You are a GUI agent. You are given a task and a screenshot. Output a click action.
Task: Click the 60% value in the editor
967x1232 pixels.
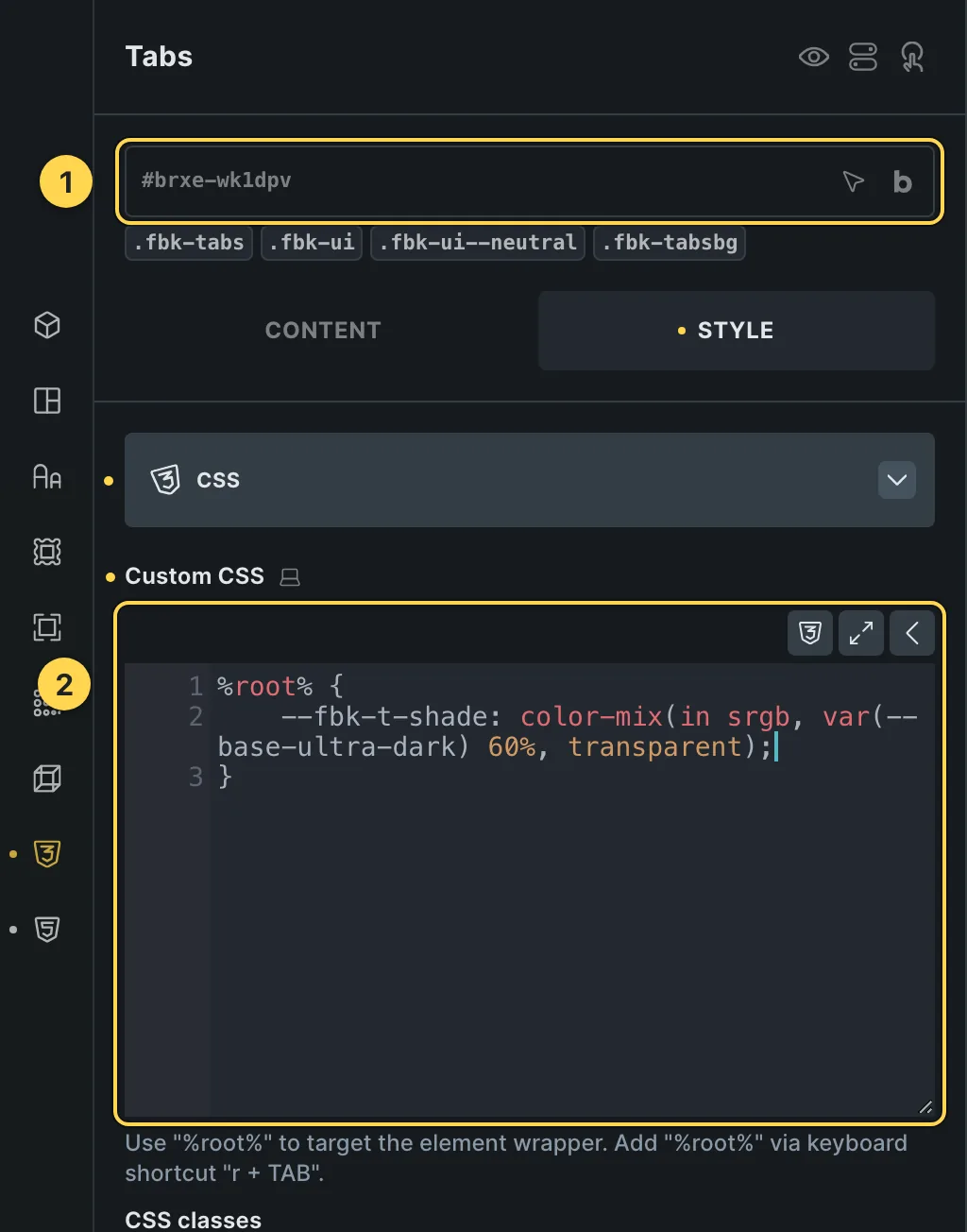pos(512,747)
